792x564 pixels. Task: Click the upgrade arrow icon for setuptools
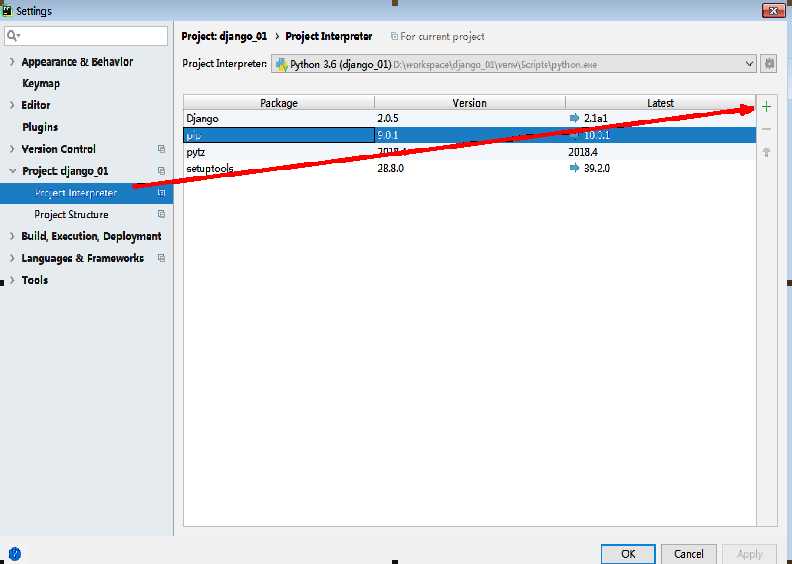tap(574, 168)
